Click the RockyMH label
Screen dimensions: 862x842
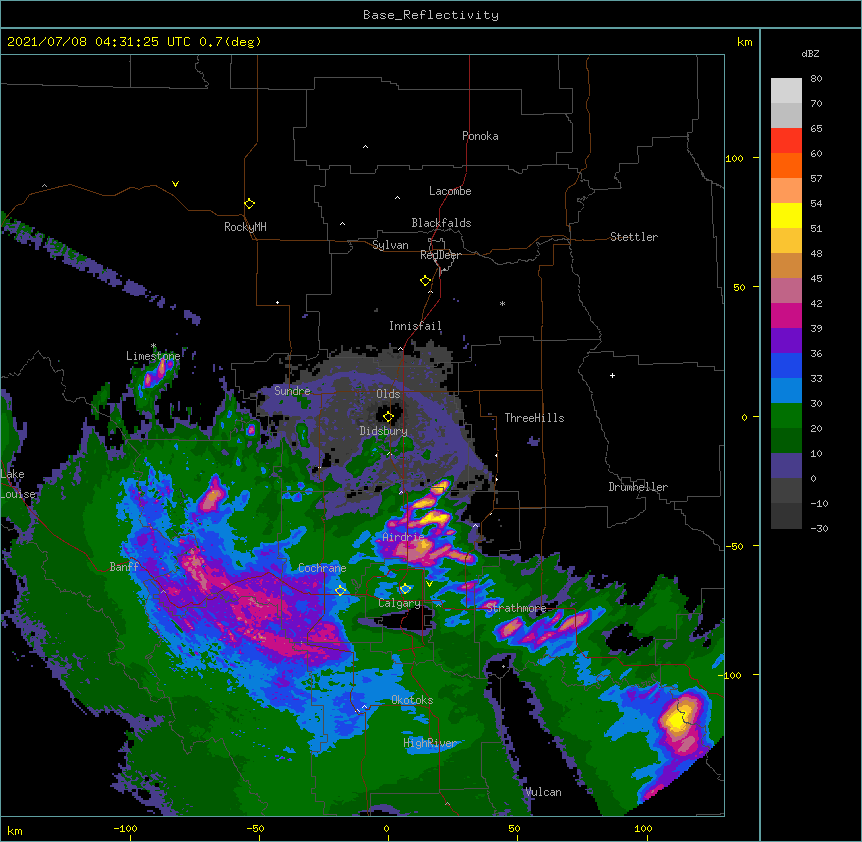click(x=245, y=227)
